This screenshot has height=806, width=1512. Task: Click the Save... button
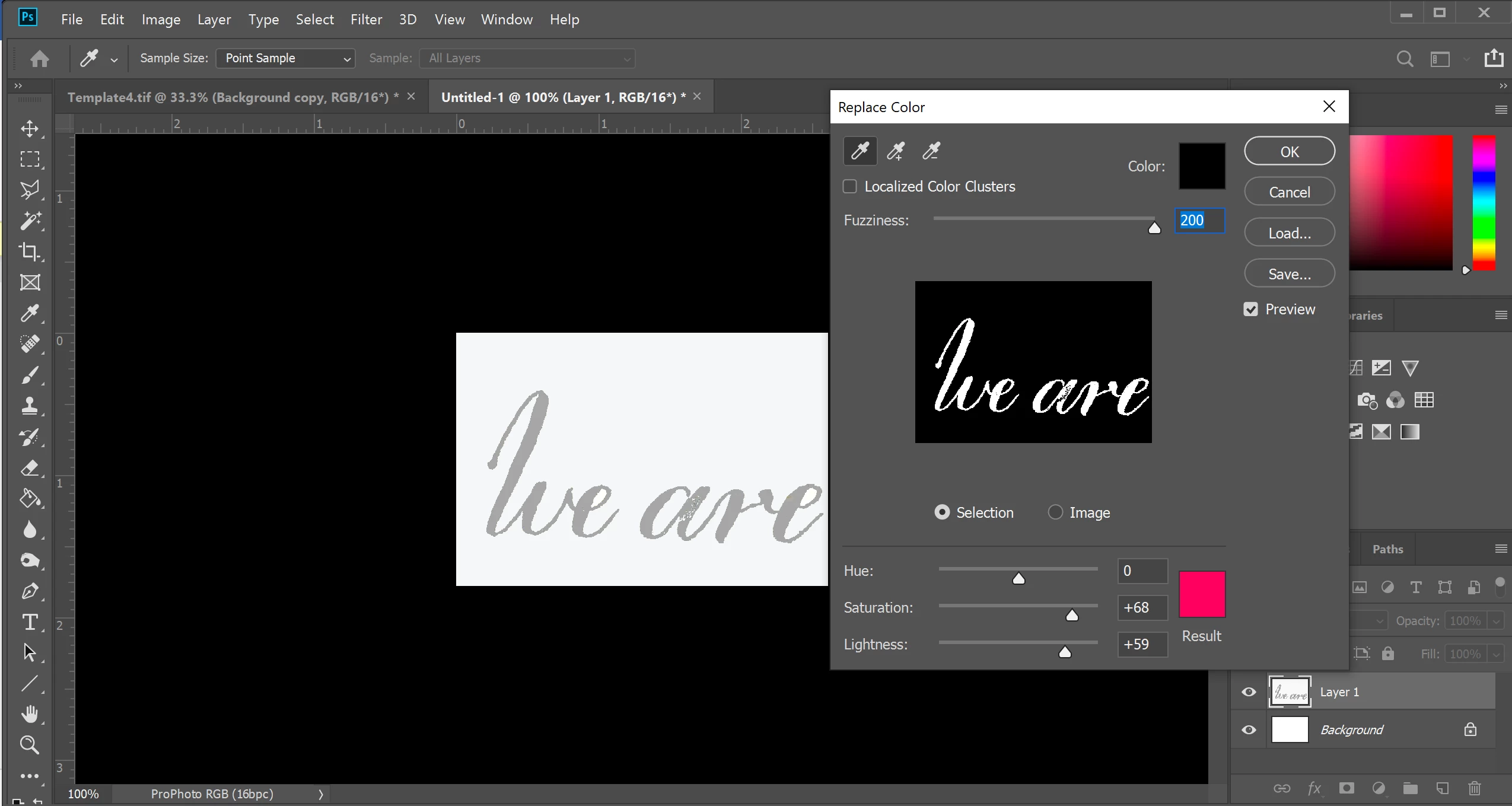[1290, 273]
